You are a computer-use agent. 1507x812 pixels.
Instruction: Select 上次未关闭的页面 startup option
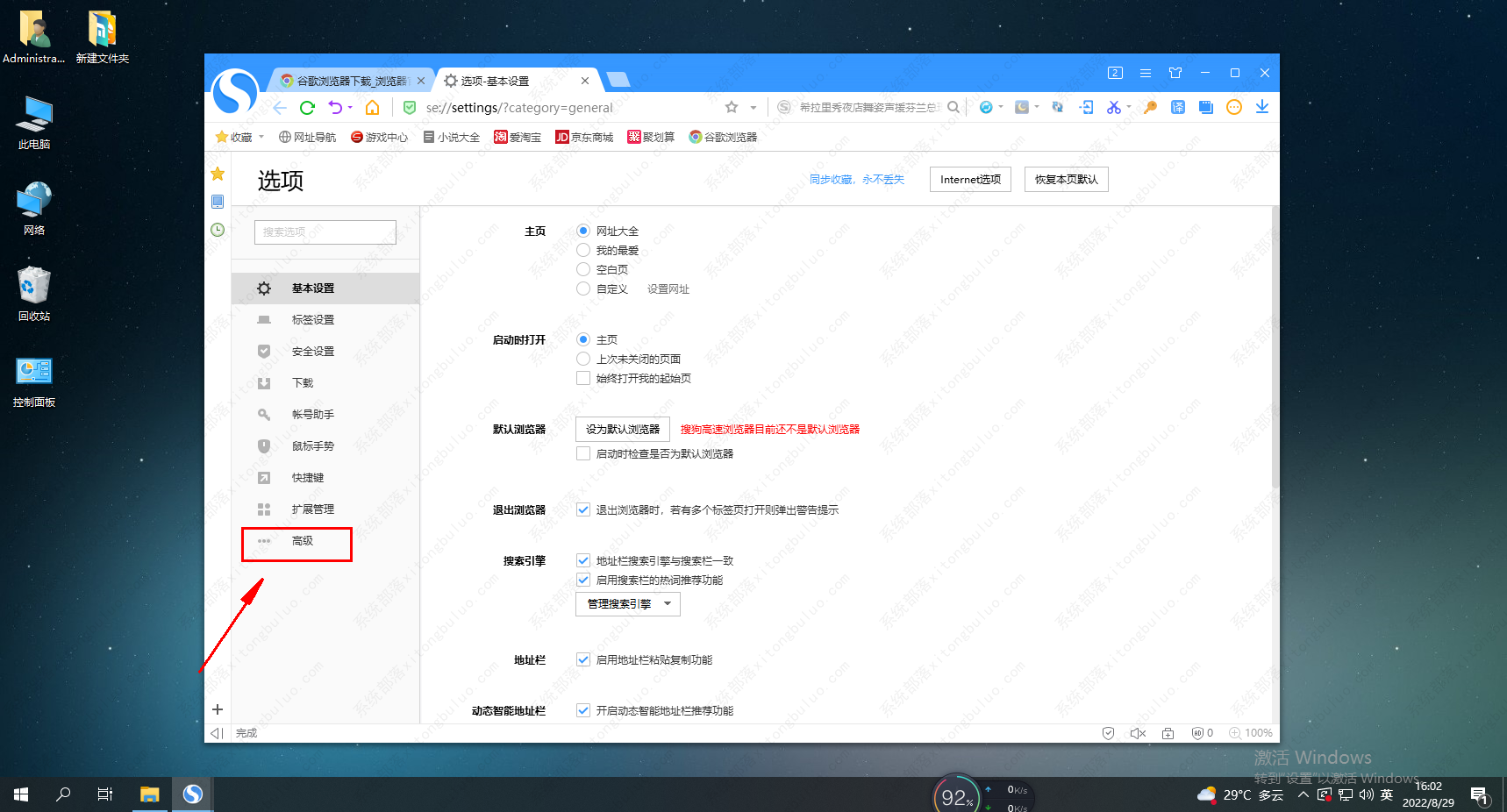pos(583,359)
